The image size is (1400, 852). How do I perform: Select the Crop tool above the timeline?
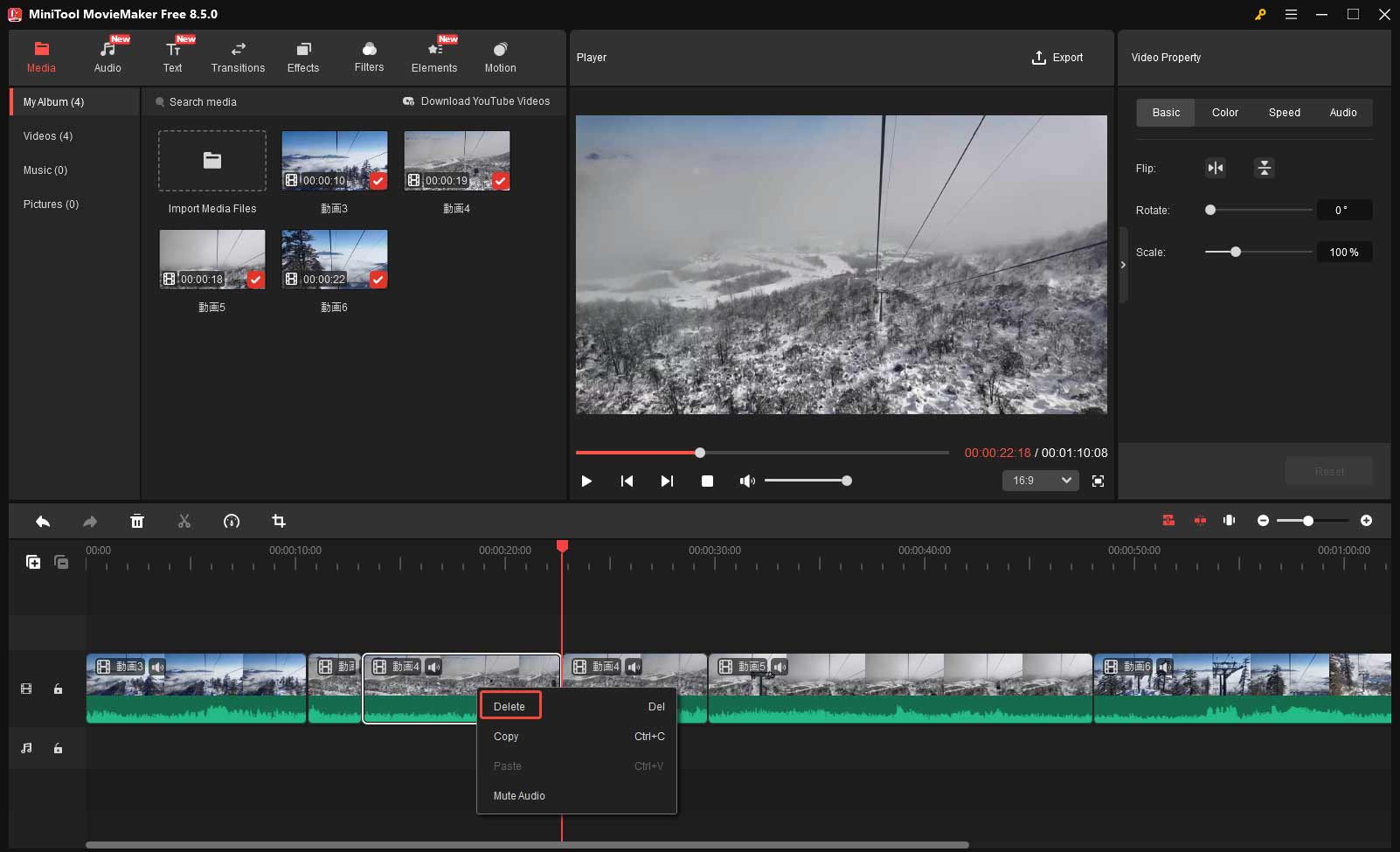(x=279, y=521)
